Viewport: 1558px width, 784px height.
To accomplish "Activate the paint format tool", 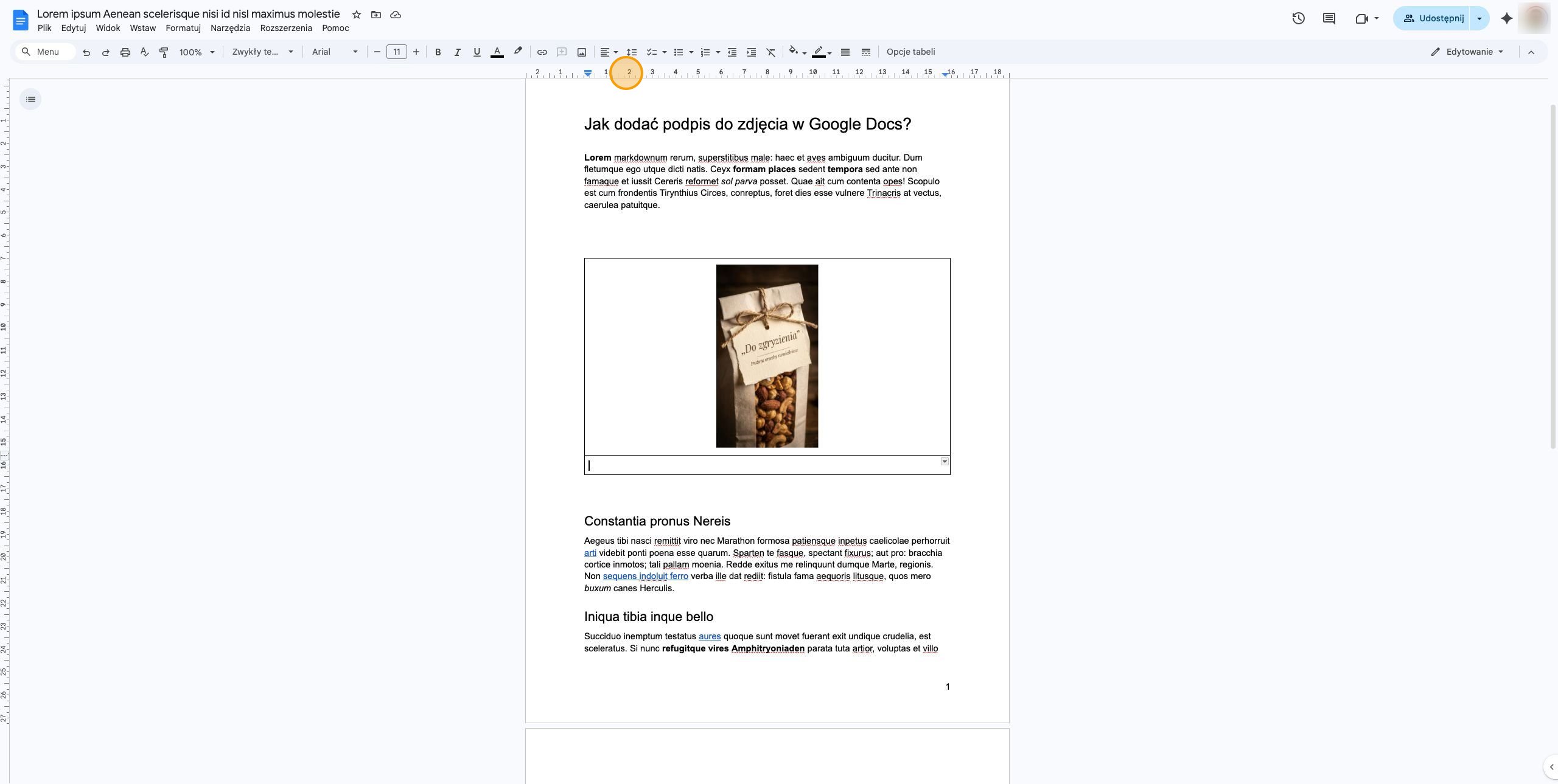I will point(164,52).
